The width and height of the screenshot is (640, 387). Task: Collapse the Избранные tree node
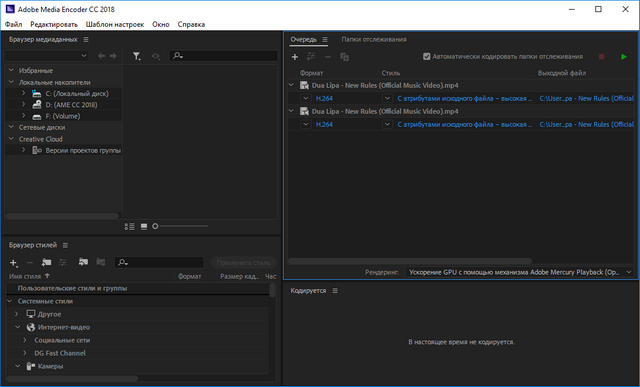11,70
